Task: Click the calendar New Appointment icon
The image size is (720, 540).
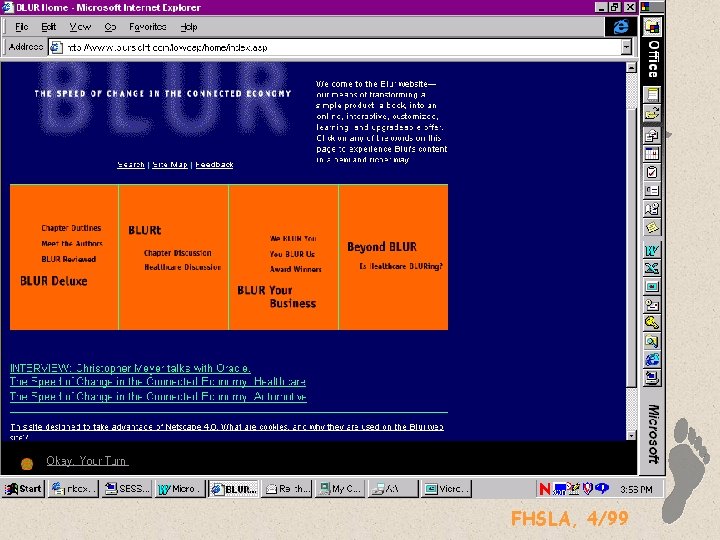Action: point(652,154)
